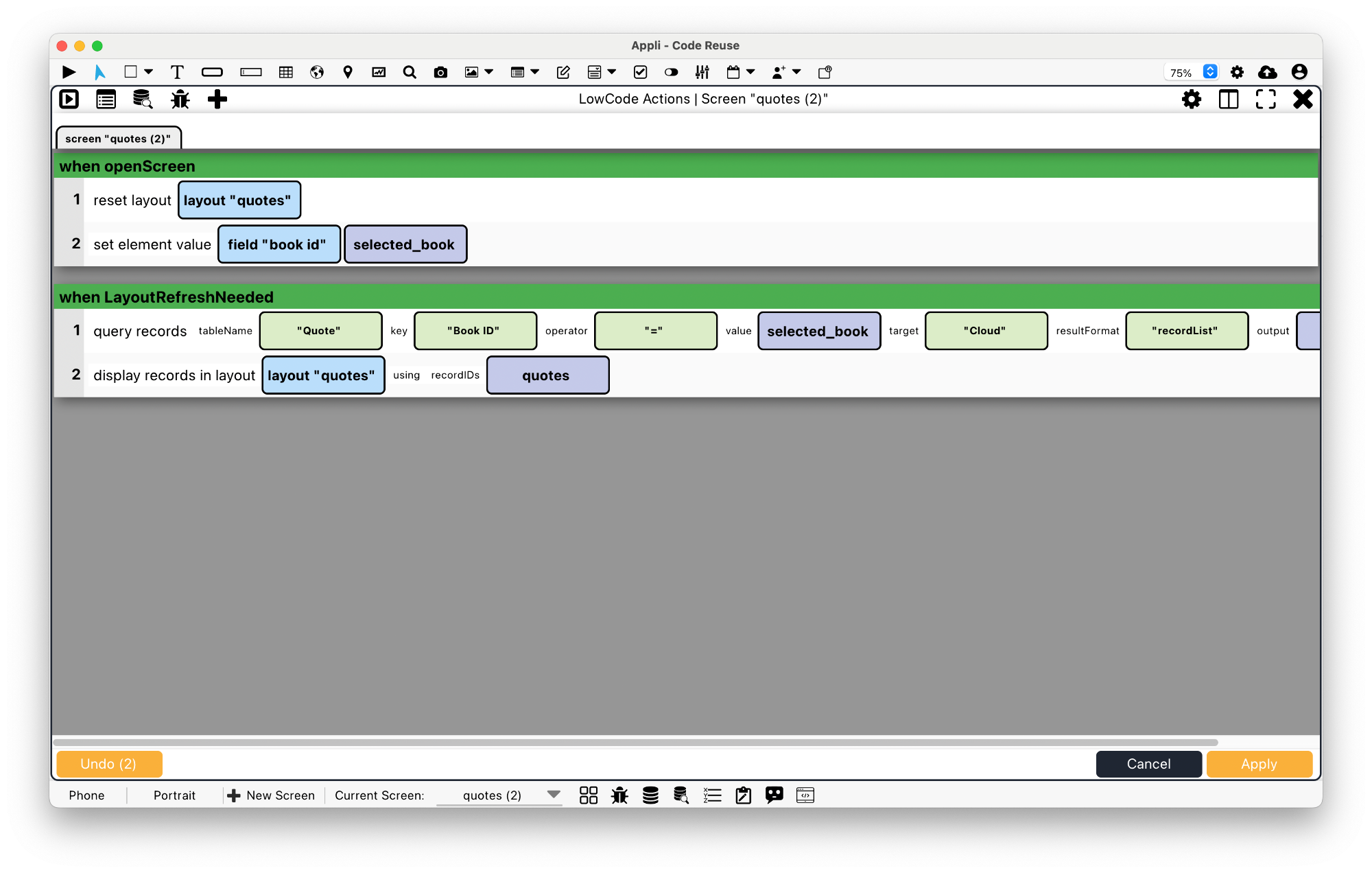Viewport: 1372px width, 873px height.
Task: Select the action steps icon in toolbar
Action: 107,98
